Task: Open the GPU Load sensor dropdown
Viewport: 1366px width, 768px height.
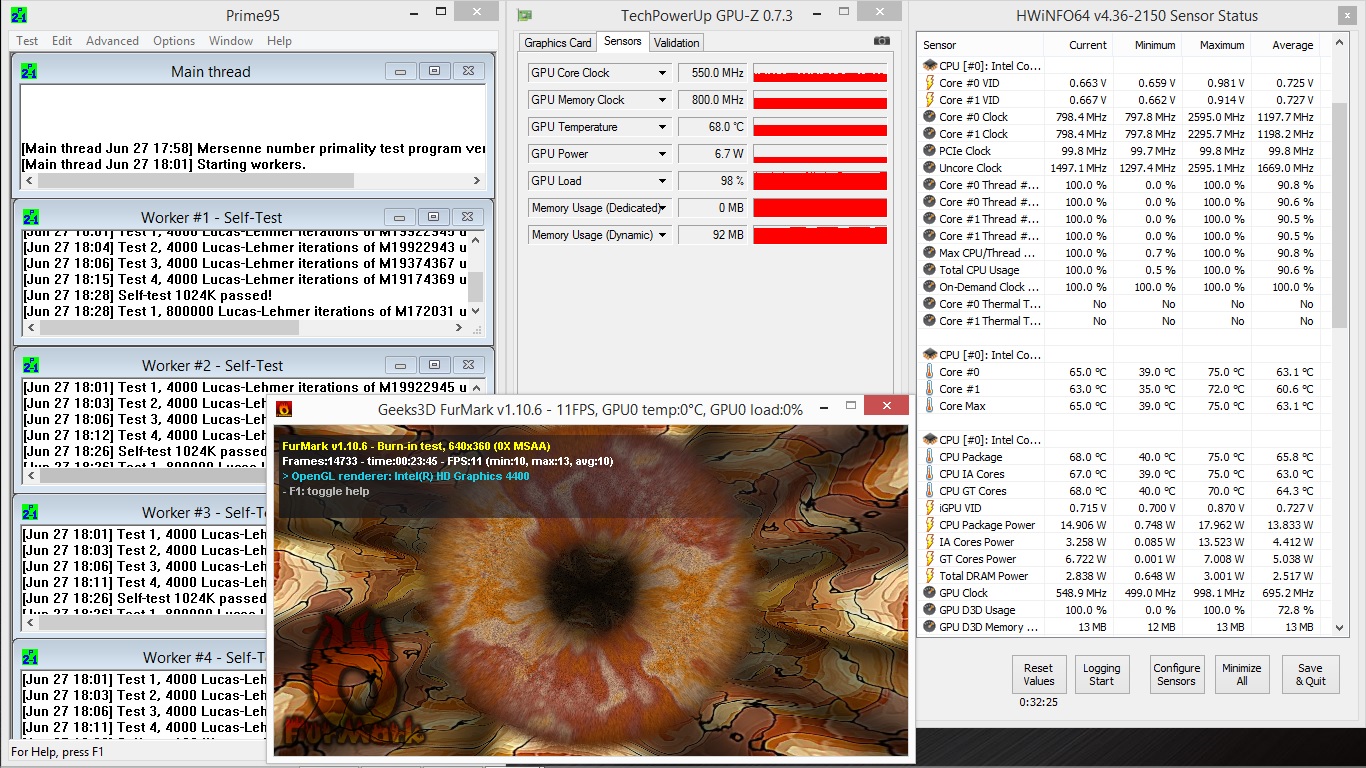Action: [x=662, y=181]
